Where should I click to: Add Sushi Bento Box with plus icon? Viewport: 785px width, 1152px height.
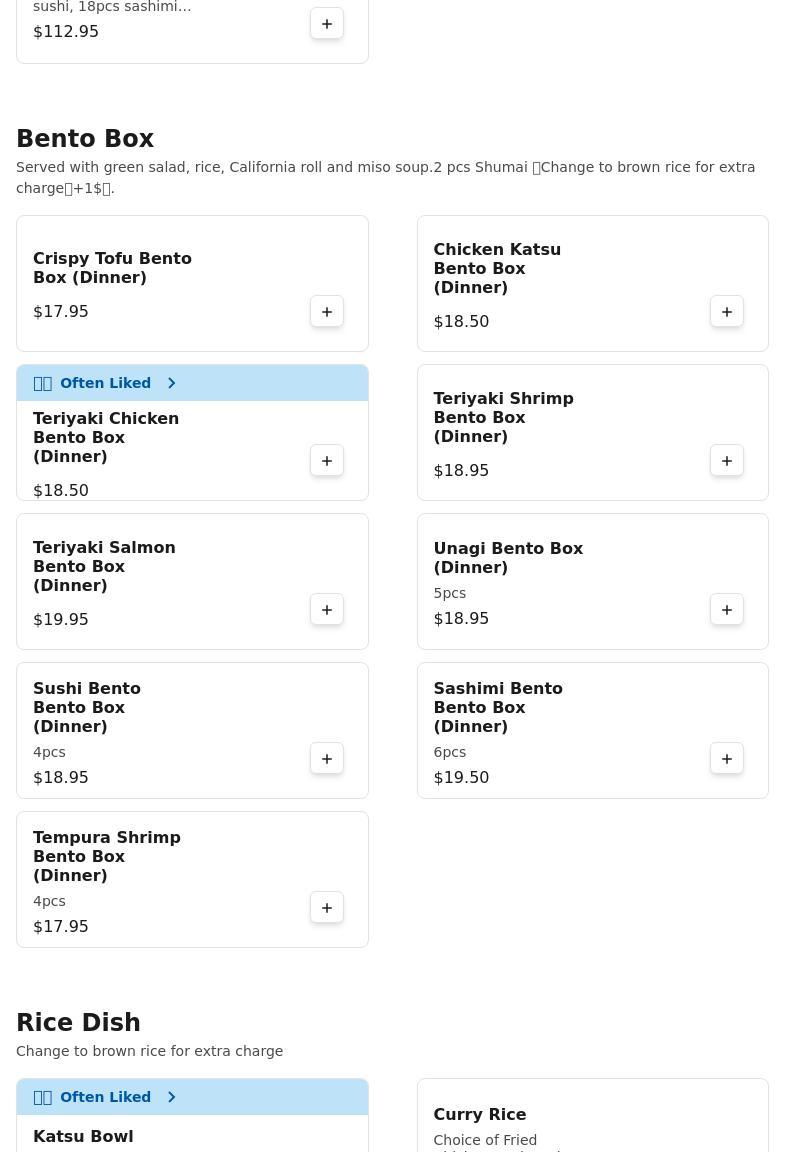pos(327,759)
